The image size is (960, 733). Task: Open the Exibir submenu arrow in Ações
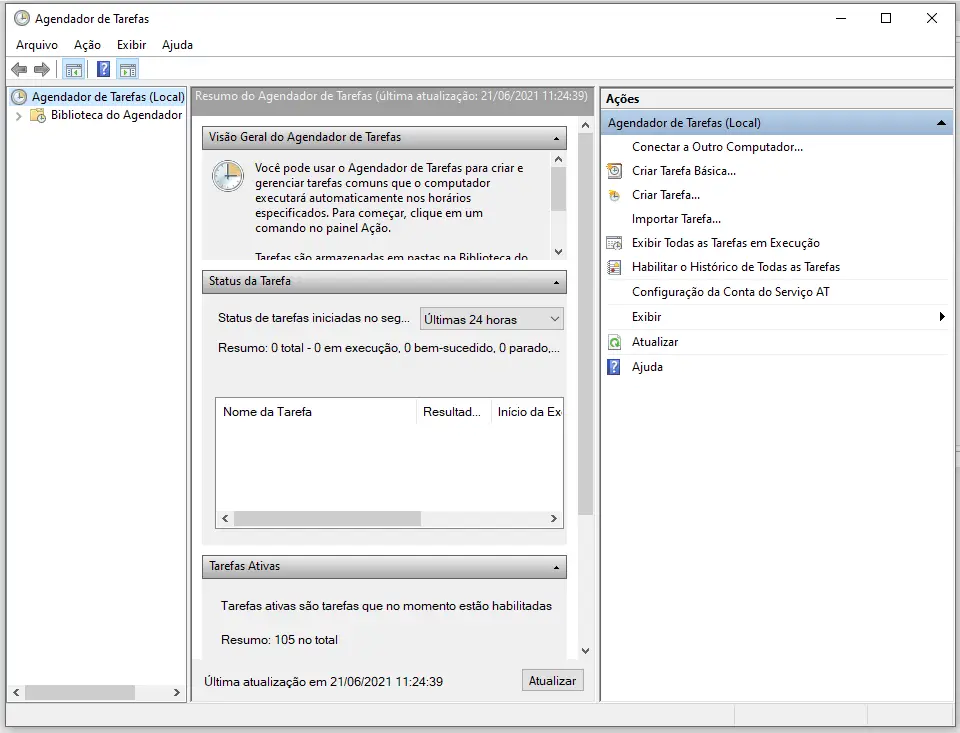pos(941,317)
